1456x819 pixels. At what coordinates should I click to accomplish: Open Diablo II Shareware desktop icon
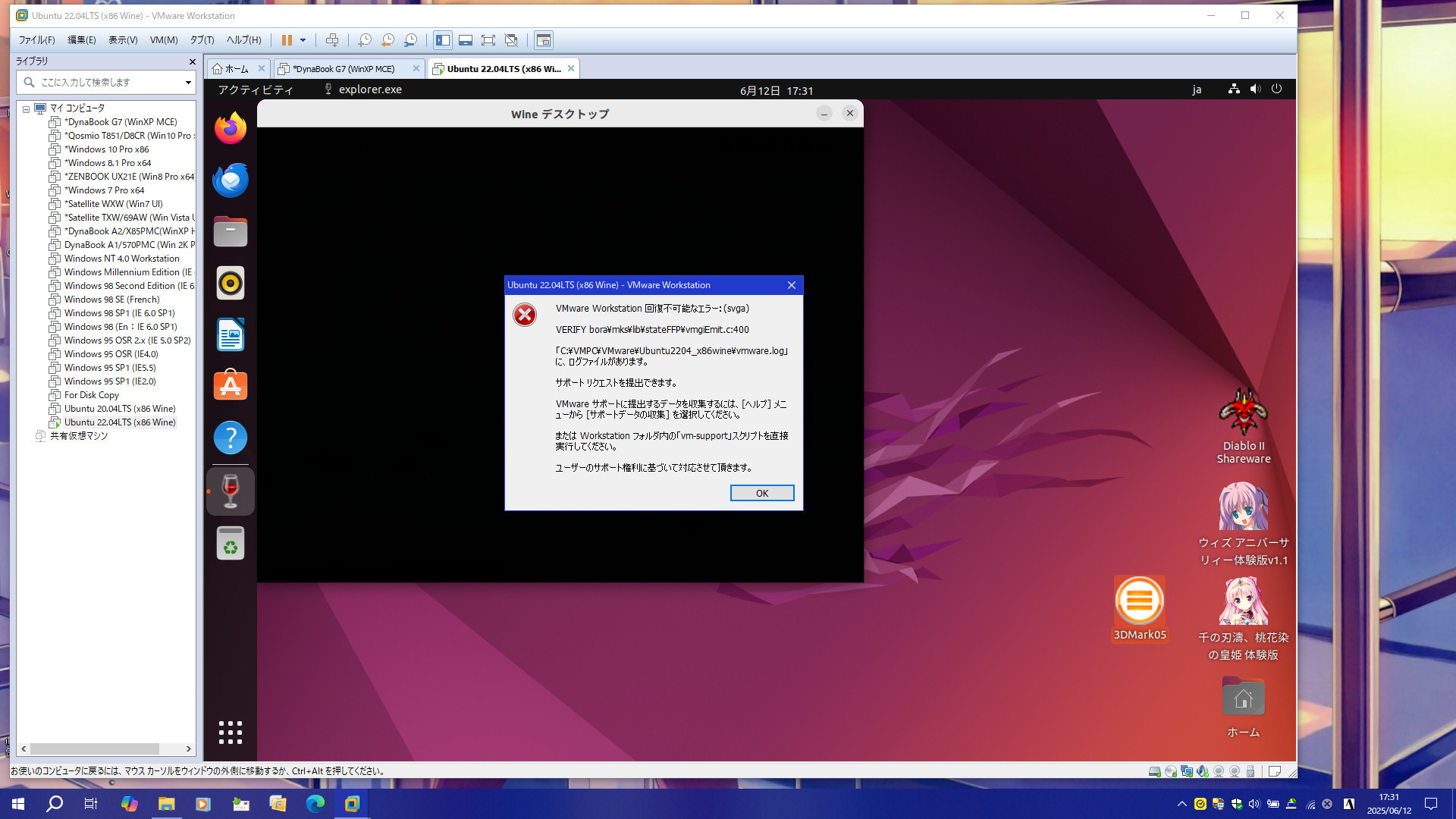tap(1244, 425)
